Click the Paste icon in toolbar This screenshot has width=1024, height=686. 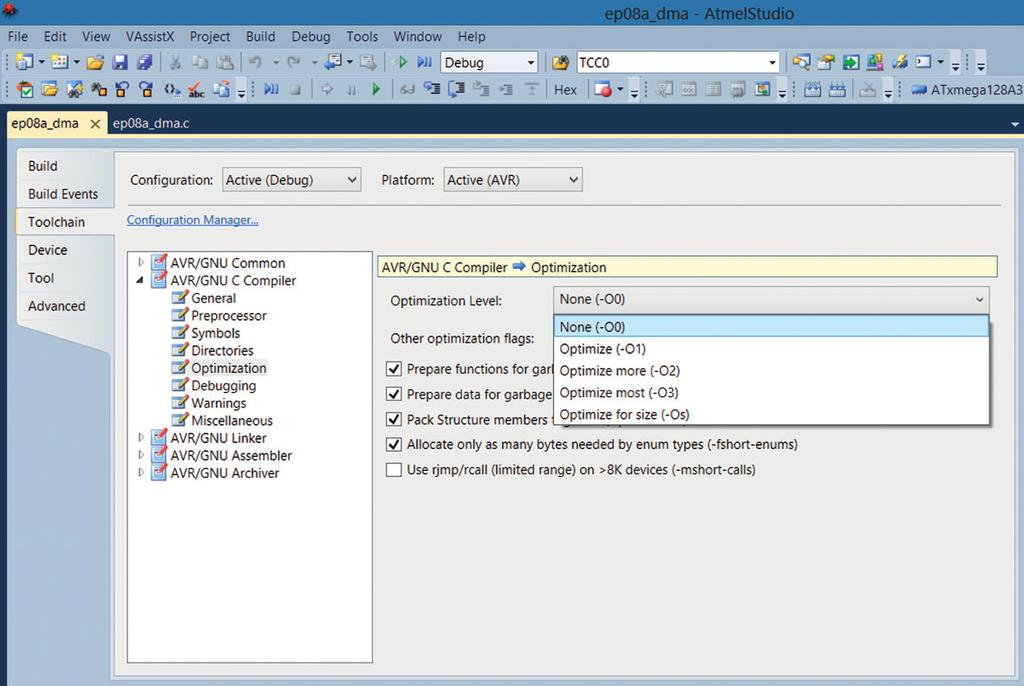click(224, 62)
